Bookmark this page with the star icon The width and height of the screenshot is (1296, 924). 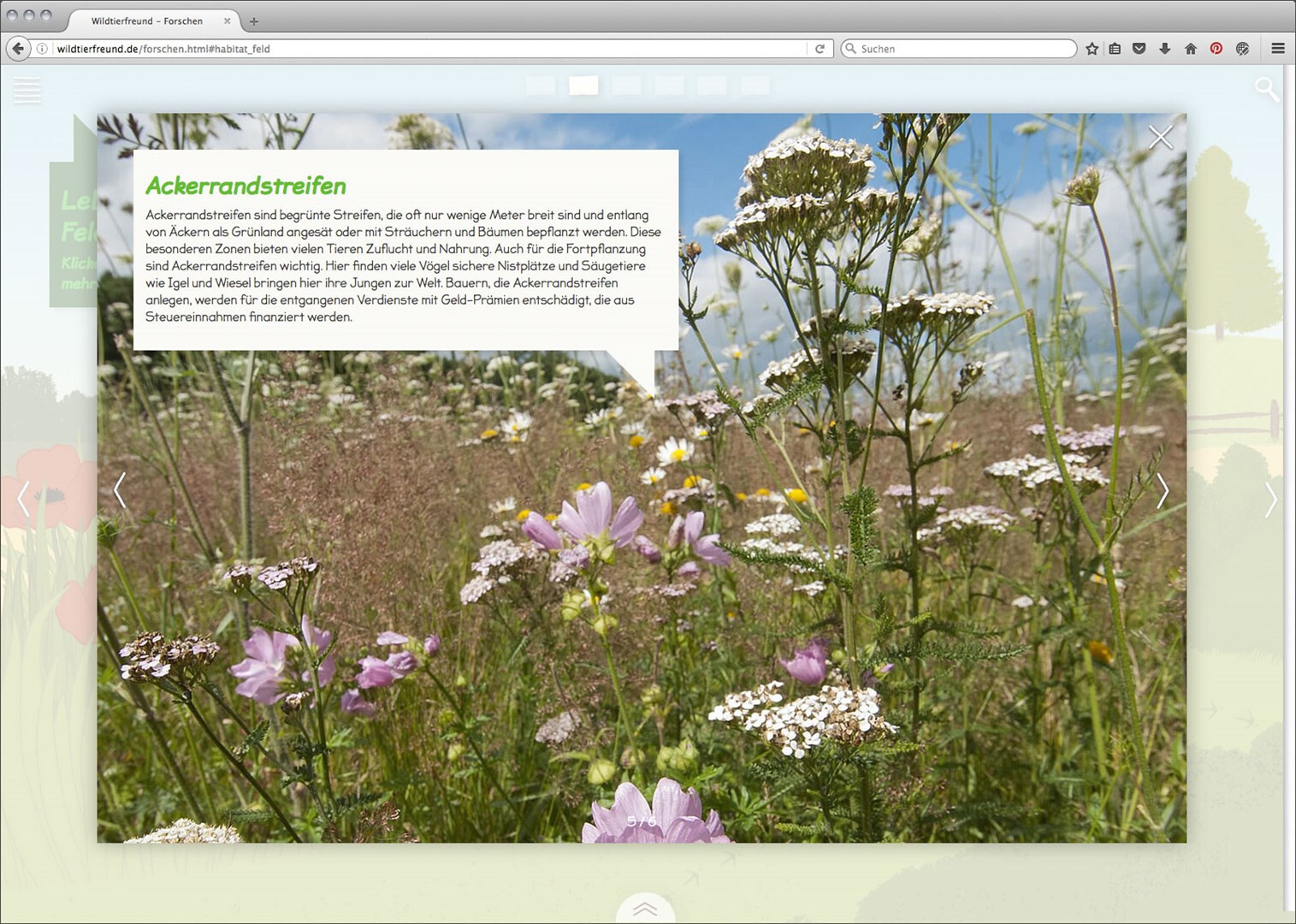click(1092, 49)
